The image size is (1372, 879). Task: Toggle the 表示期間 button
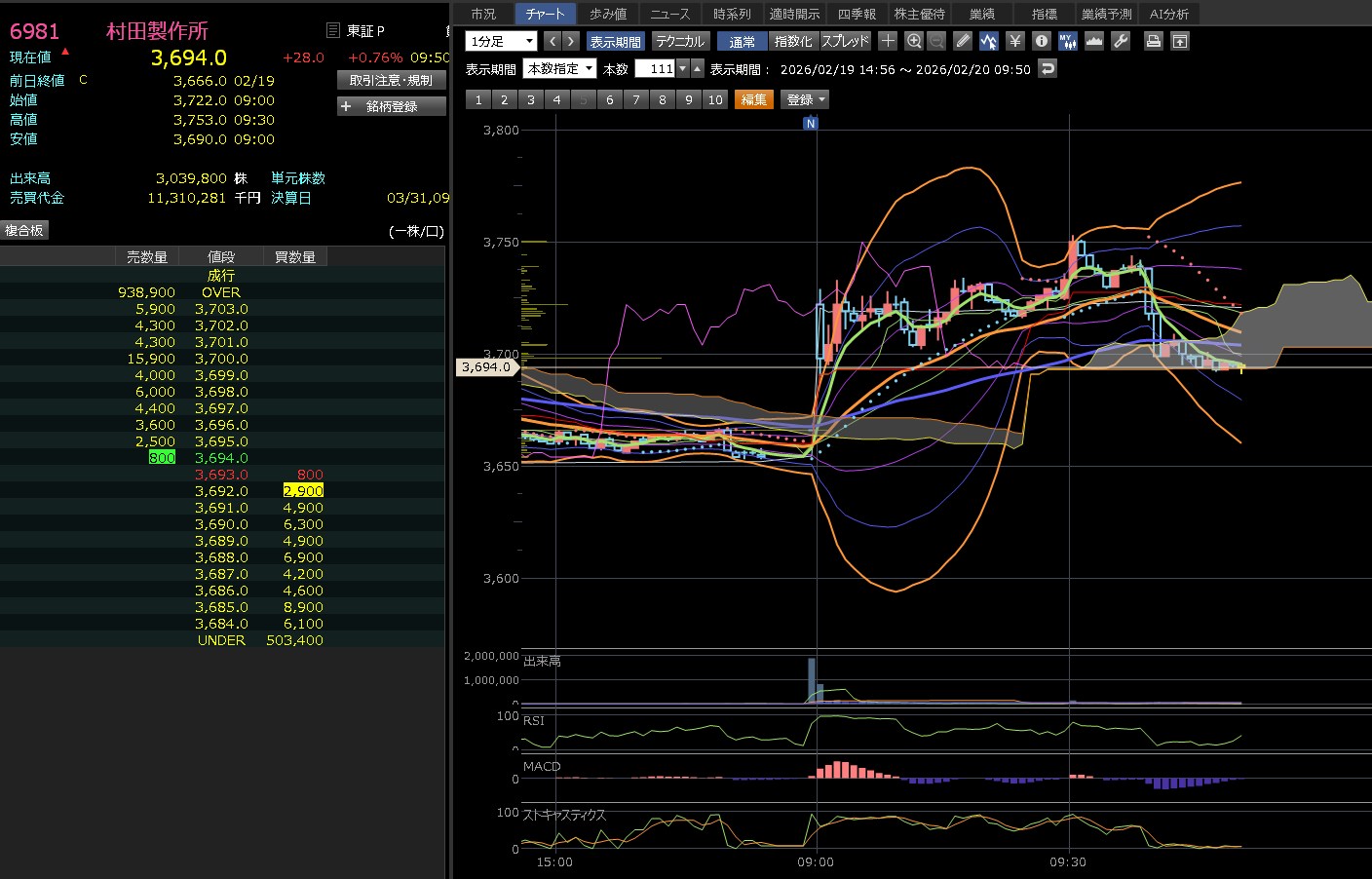tap(615, 41)
